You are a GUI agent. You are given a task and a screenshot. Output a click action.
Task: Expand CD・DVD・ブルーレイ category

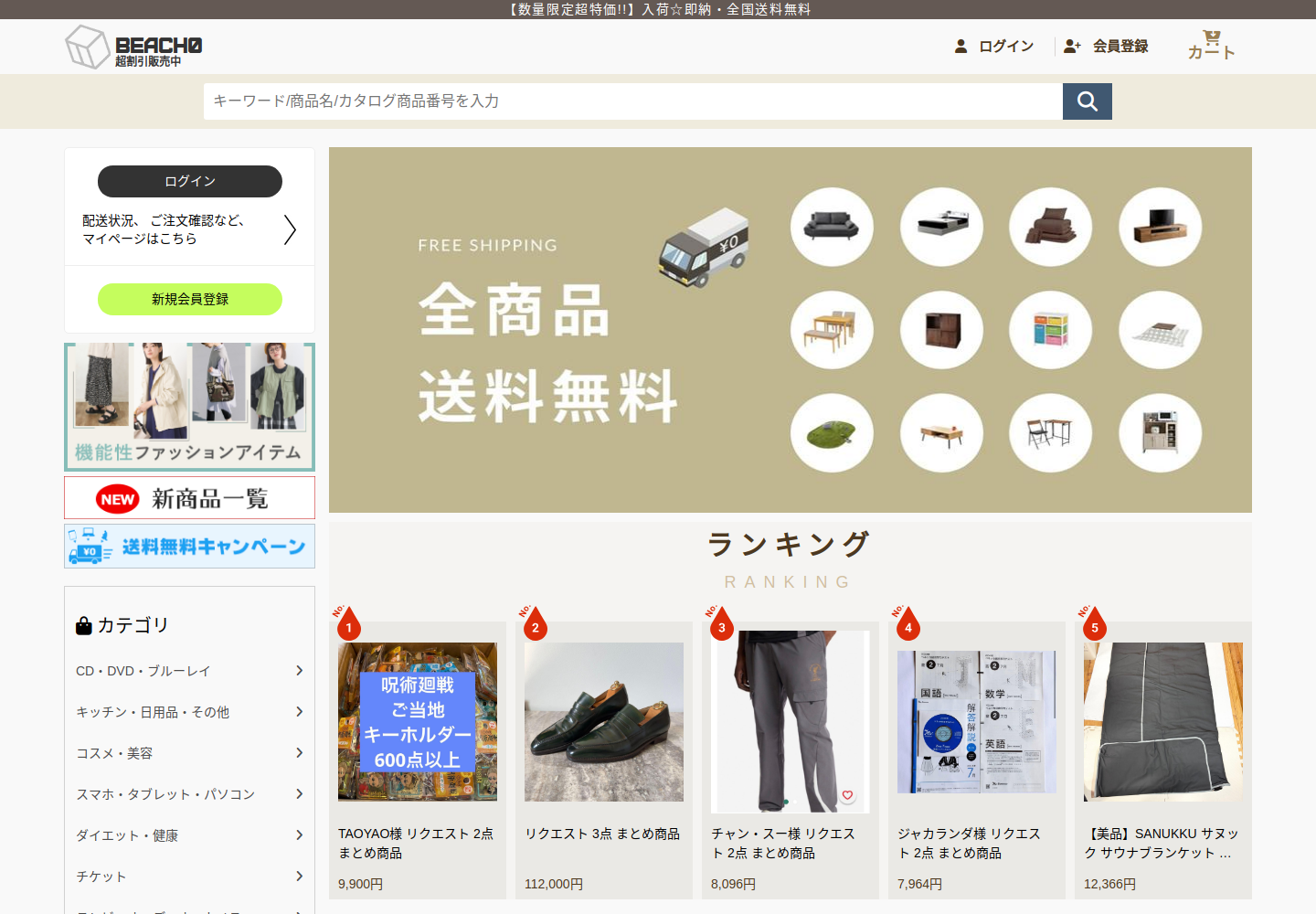pyautogui.click(x=190, y=671)
